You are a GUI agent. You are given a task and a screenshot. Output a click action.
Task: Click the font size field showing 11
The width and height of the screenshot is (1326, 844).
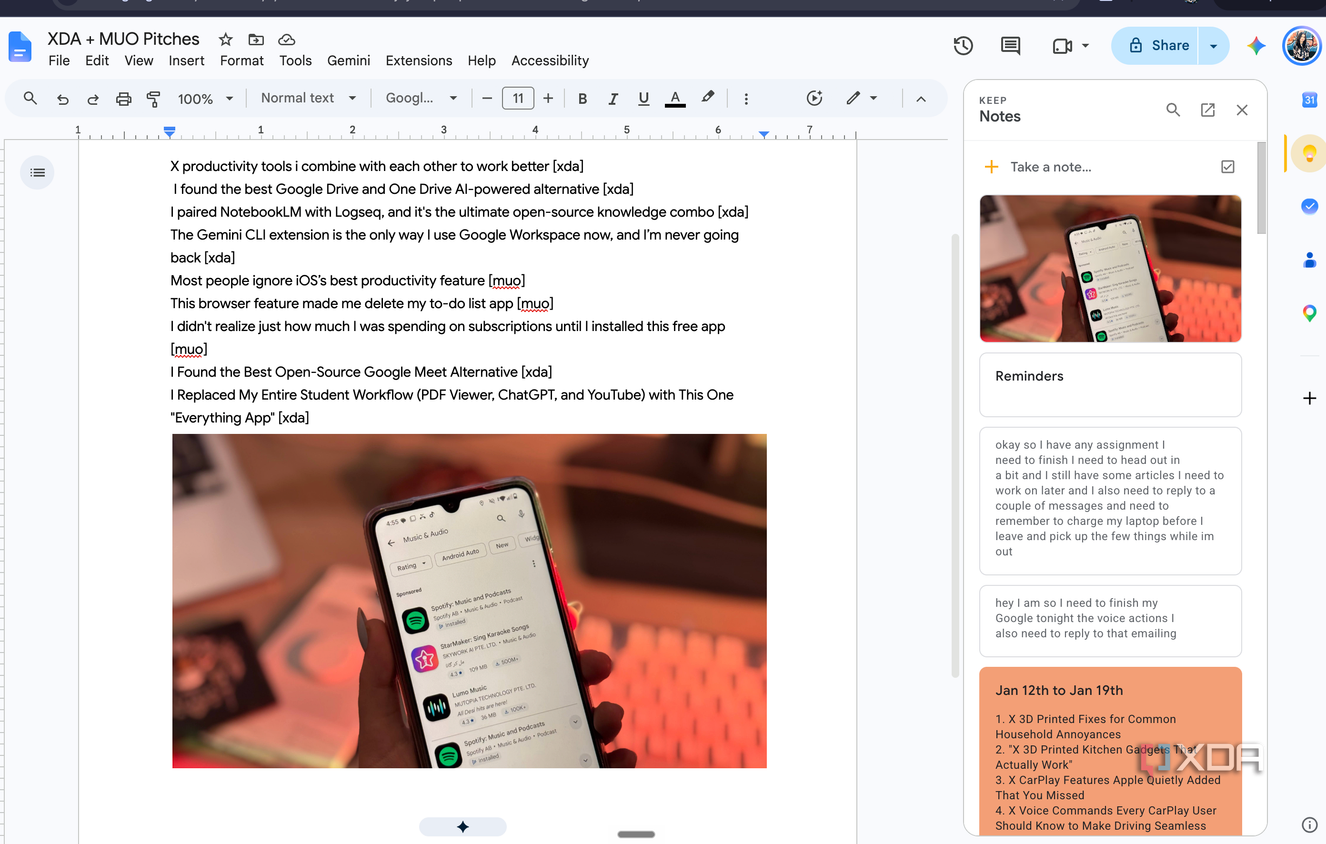click(517, 99)
